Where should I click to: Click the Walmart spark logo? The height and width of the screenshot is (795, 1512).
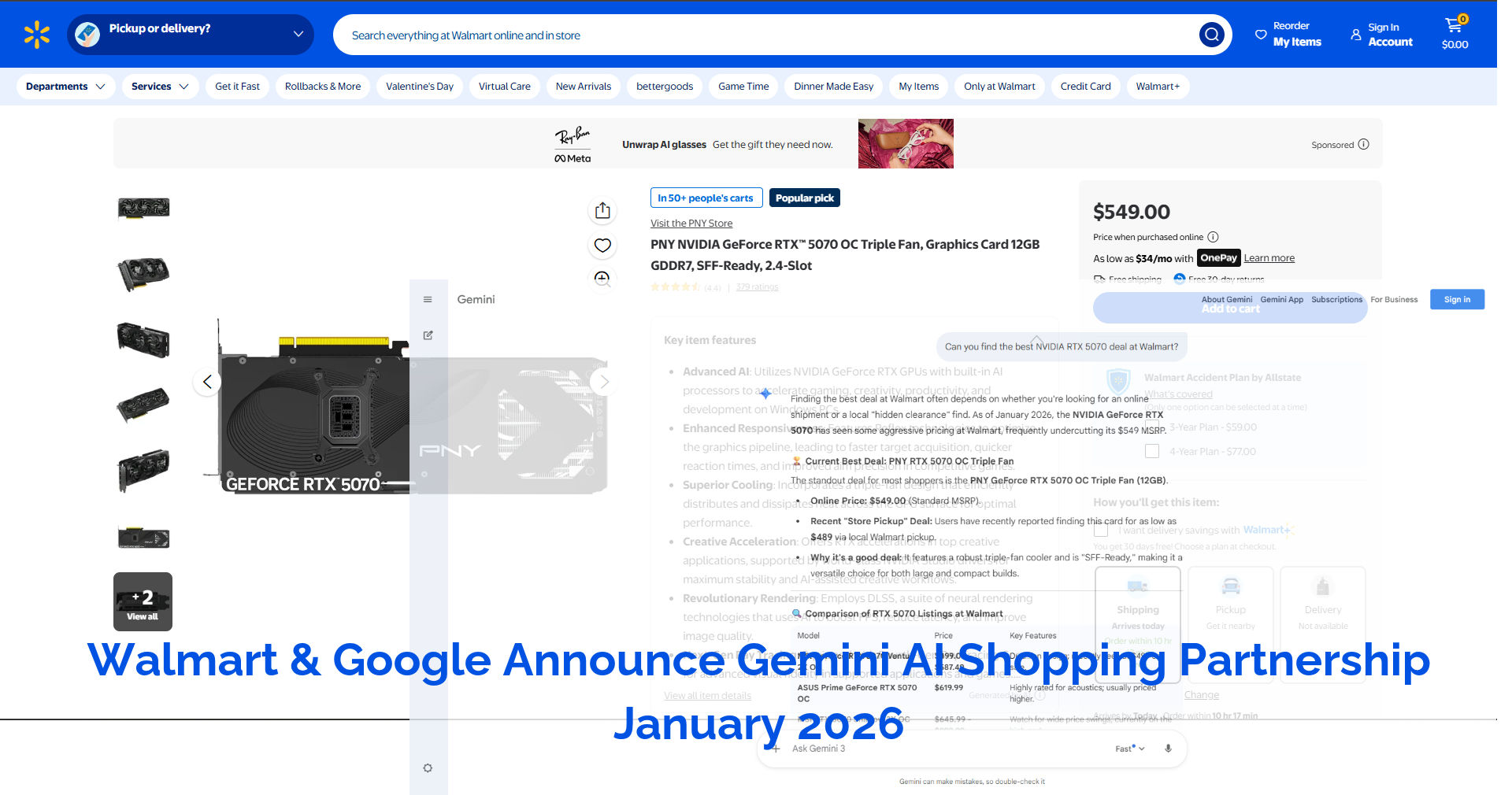tap(37, 35)
